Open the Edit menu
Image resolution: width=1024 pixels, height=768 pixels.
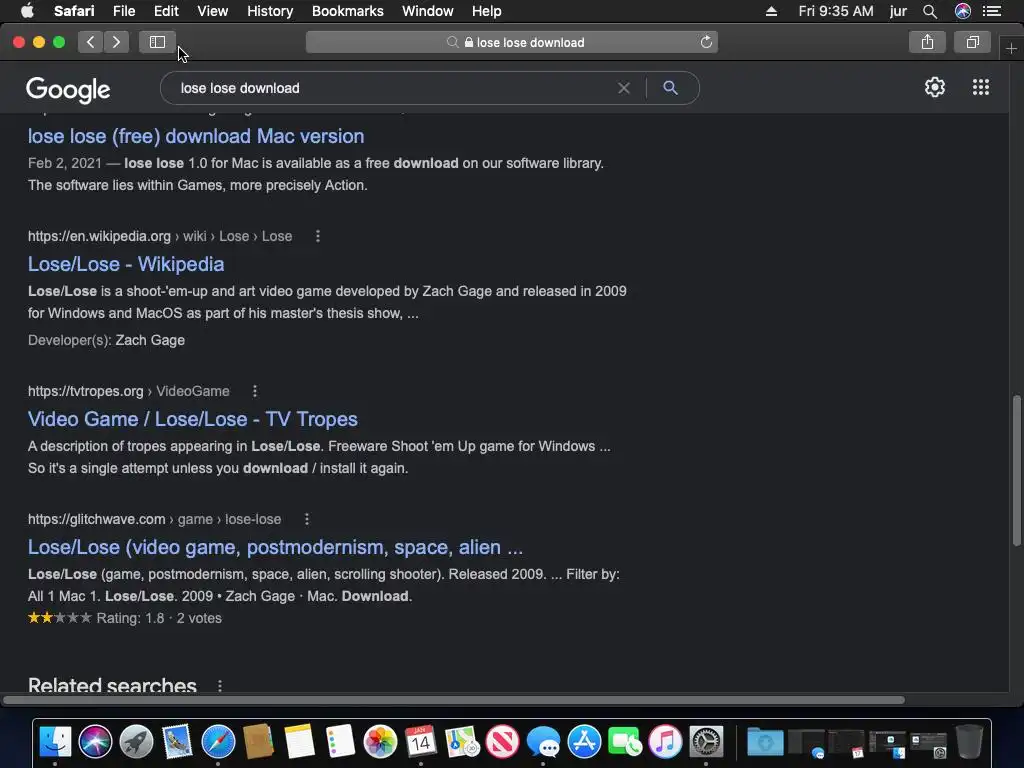click(x=166, y=11)
